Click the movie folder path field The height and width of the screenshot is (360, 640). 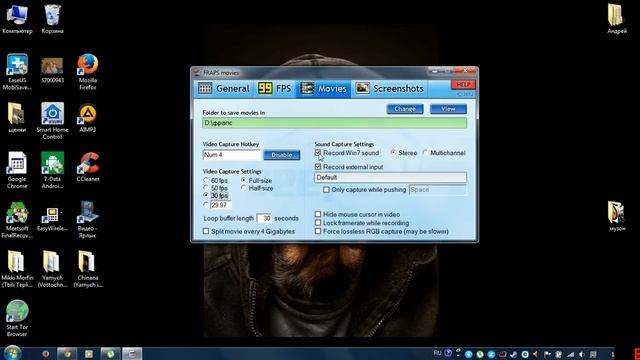[334, 123]
